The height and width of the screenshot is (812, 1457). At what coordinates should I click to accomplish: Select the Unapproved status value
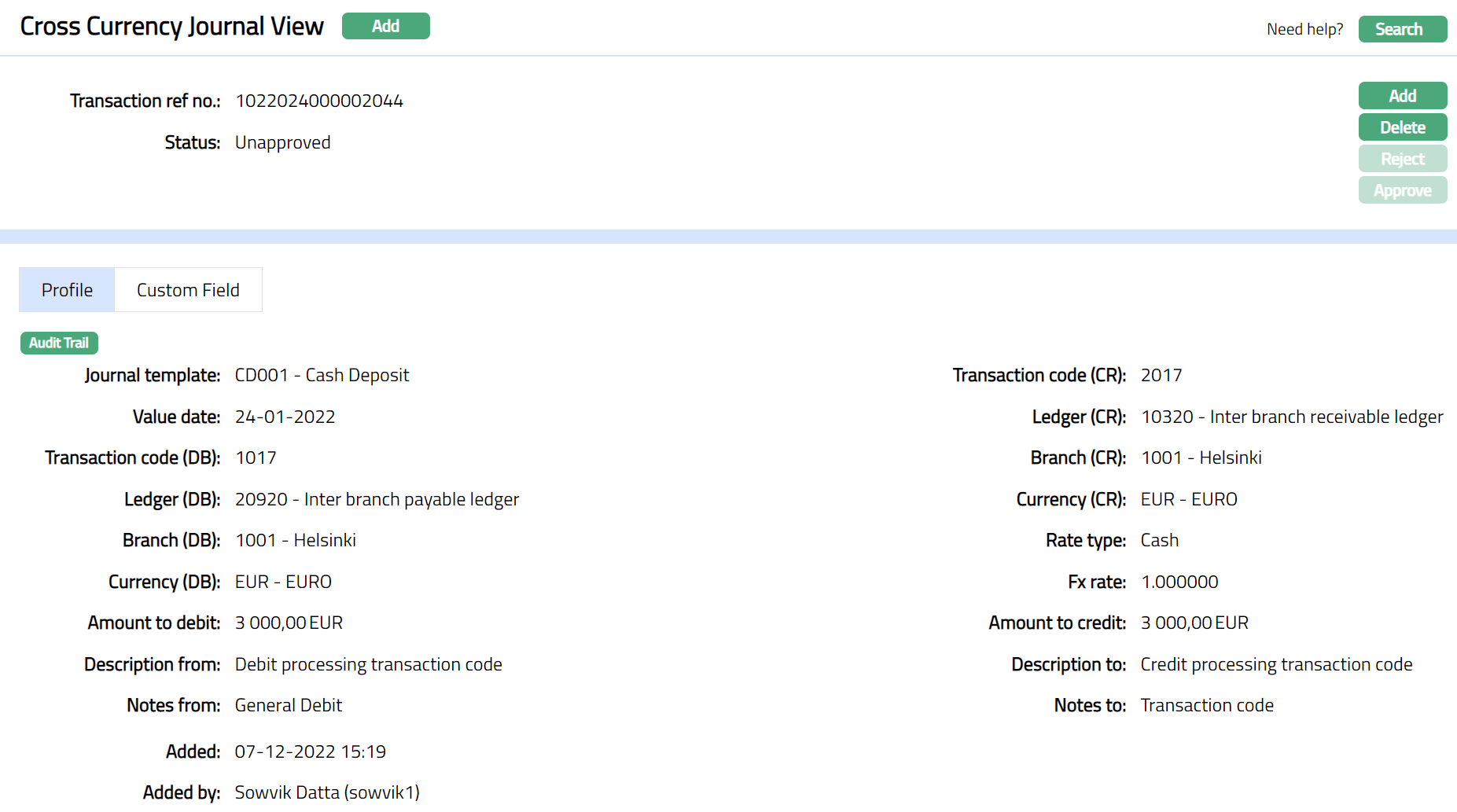click(282, 143)
